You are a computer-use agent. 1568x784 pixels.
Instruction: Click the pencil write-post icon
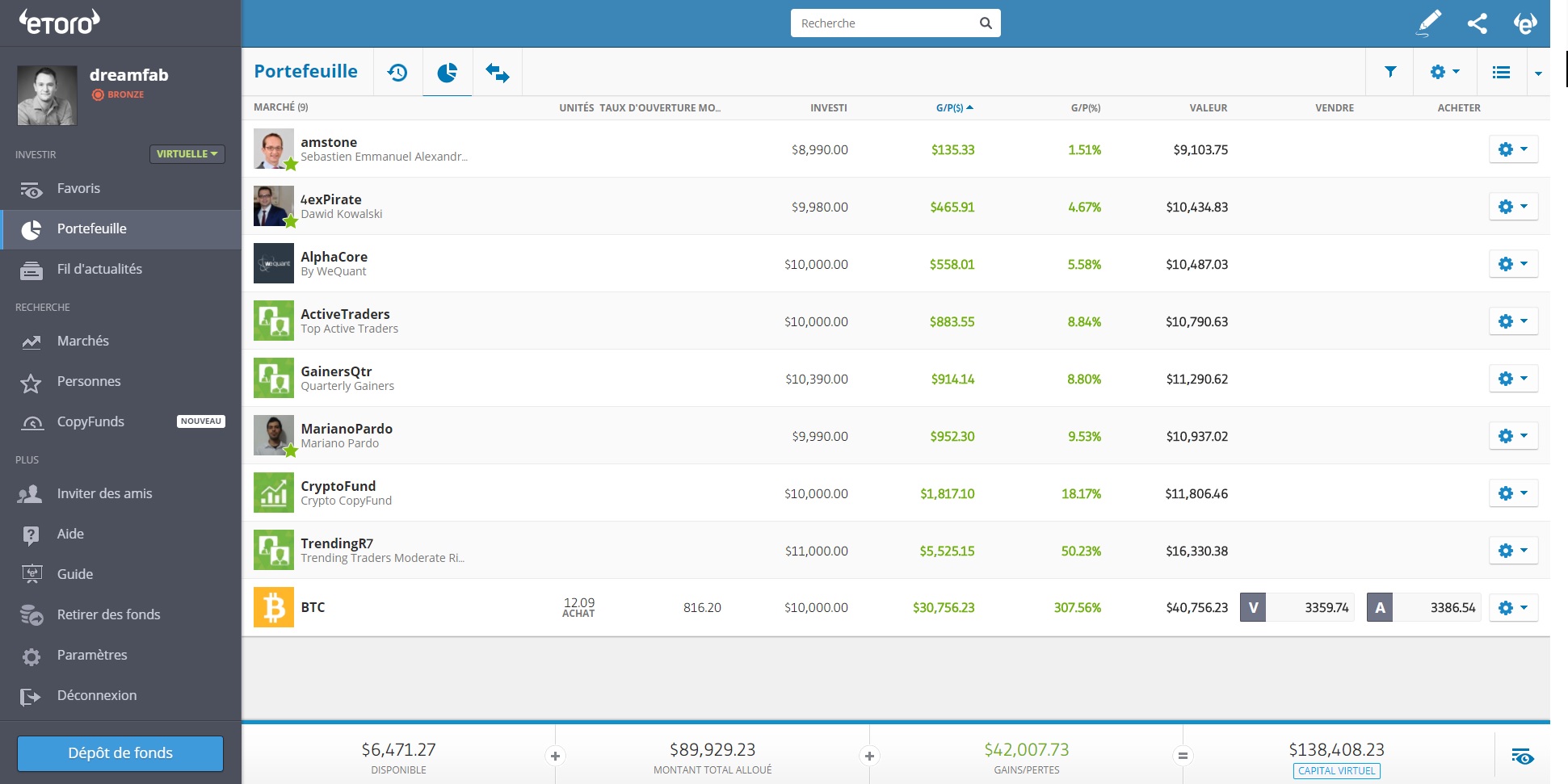tap(1429, 23)
